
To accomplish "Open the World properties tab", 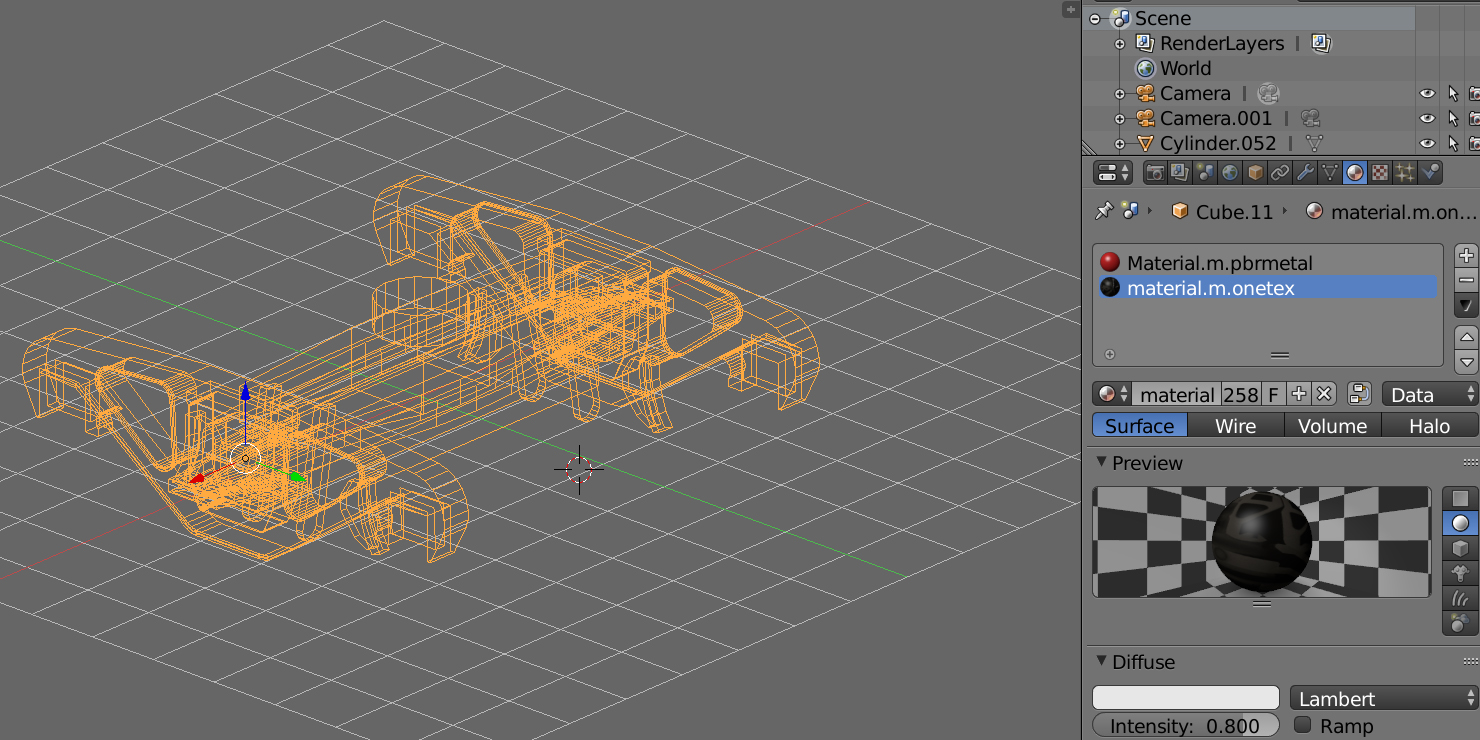I will click(x=1229, y=172).
